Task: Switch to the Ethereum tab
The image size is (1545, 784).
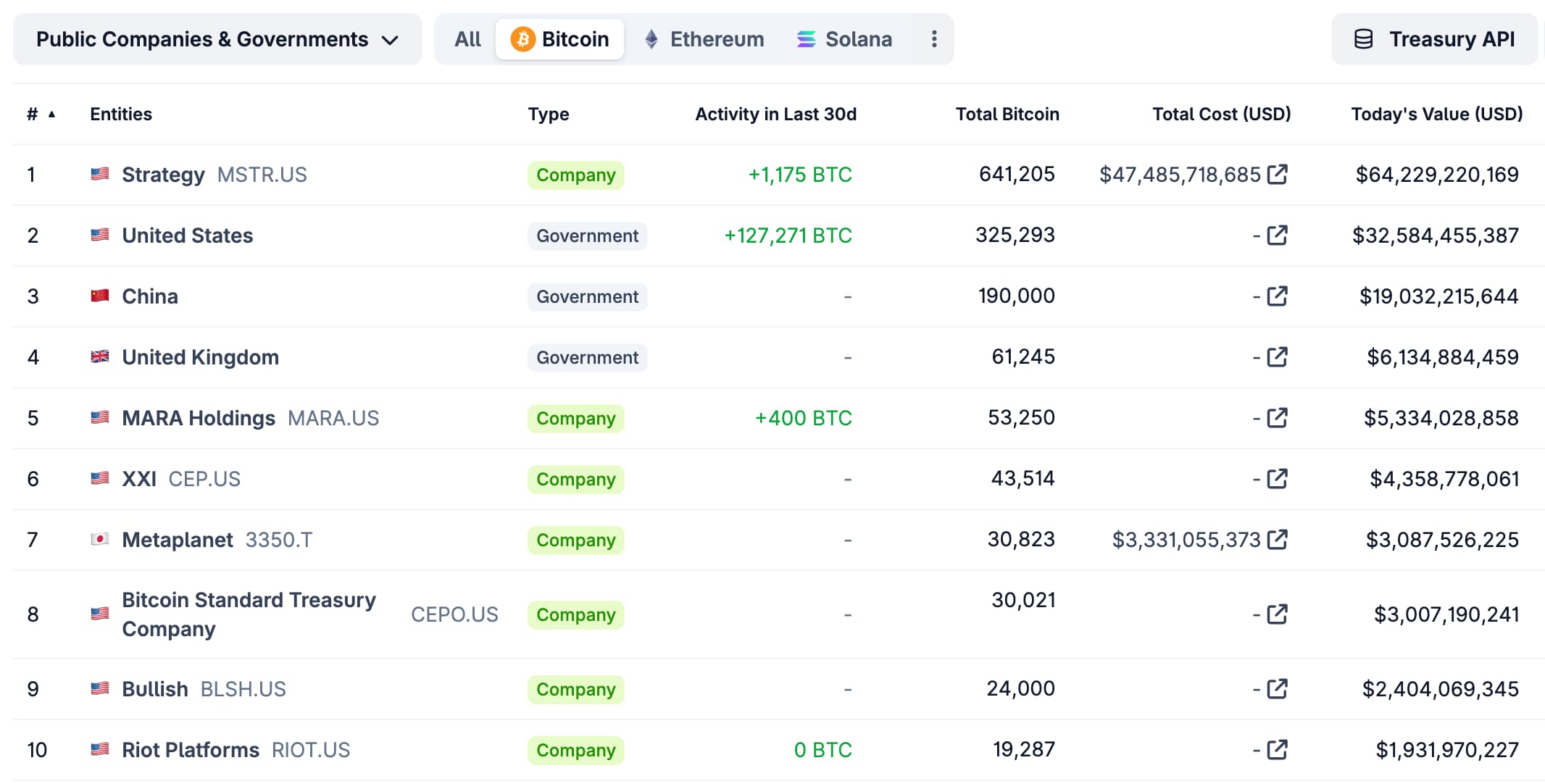Action: [x=704, y=39]
